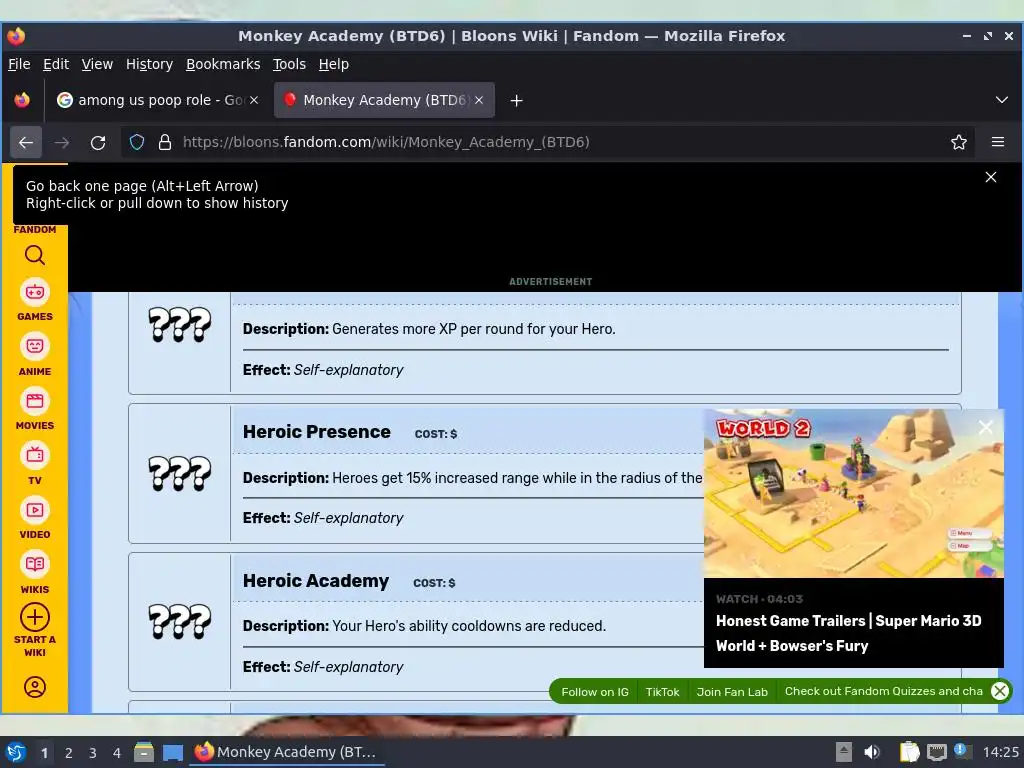Click the Follow on IG link
The image size is (1024, 768).
(x=595, y=692)
